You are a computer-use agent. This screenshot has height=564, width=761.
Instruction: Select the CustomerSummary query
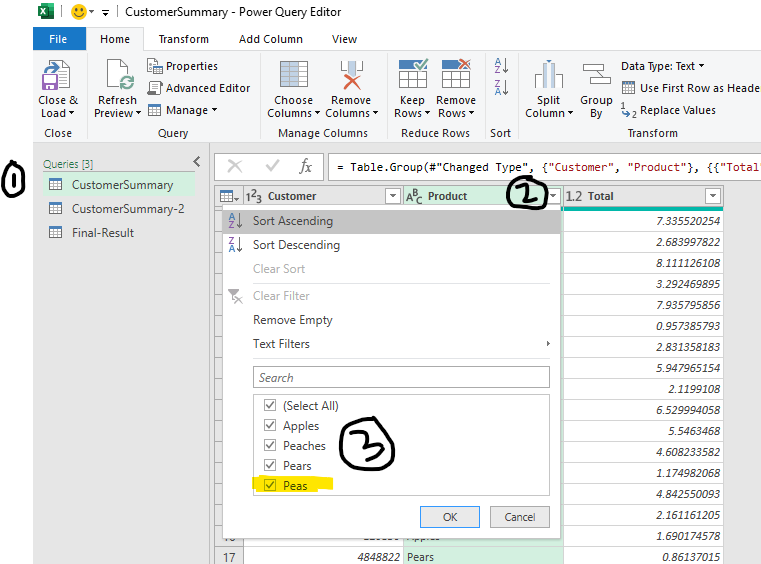point(119,185)
